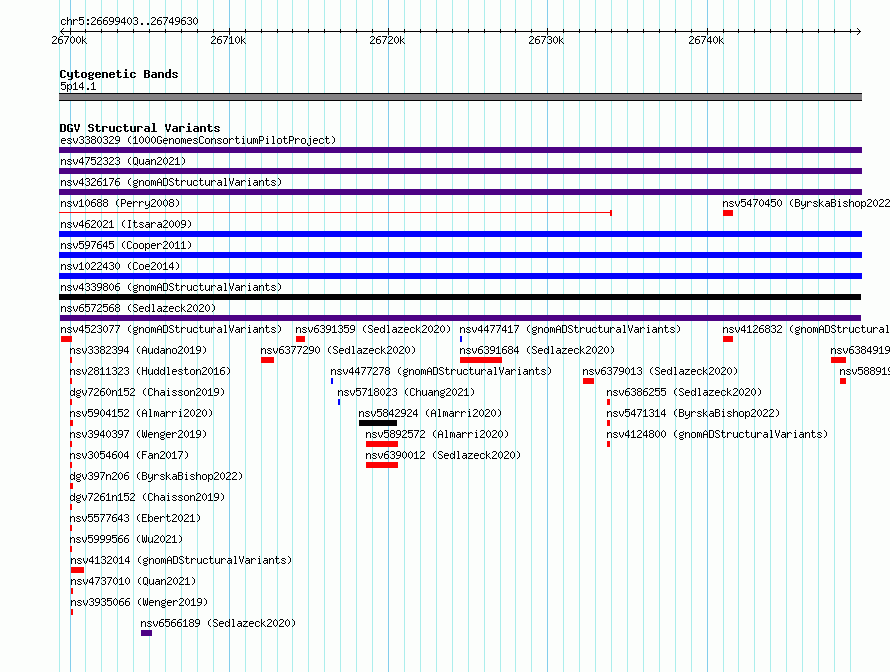
Task: Open dgv397n206 (ByrskaBishop2022) label
Action: pos(156,476)
